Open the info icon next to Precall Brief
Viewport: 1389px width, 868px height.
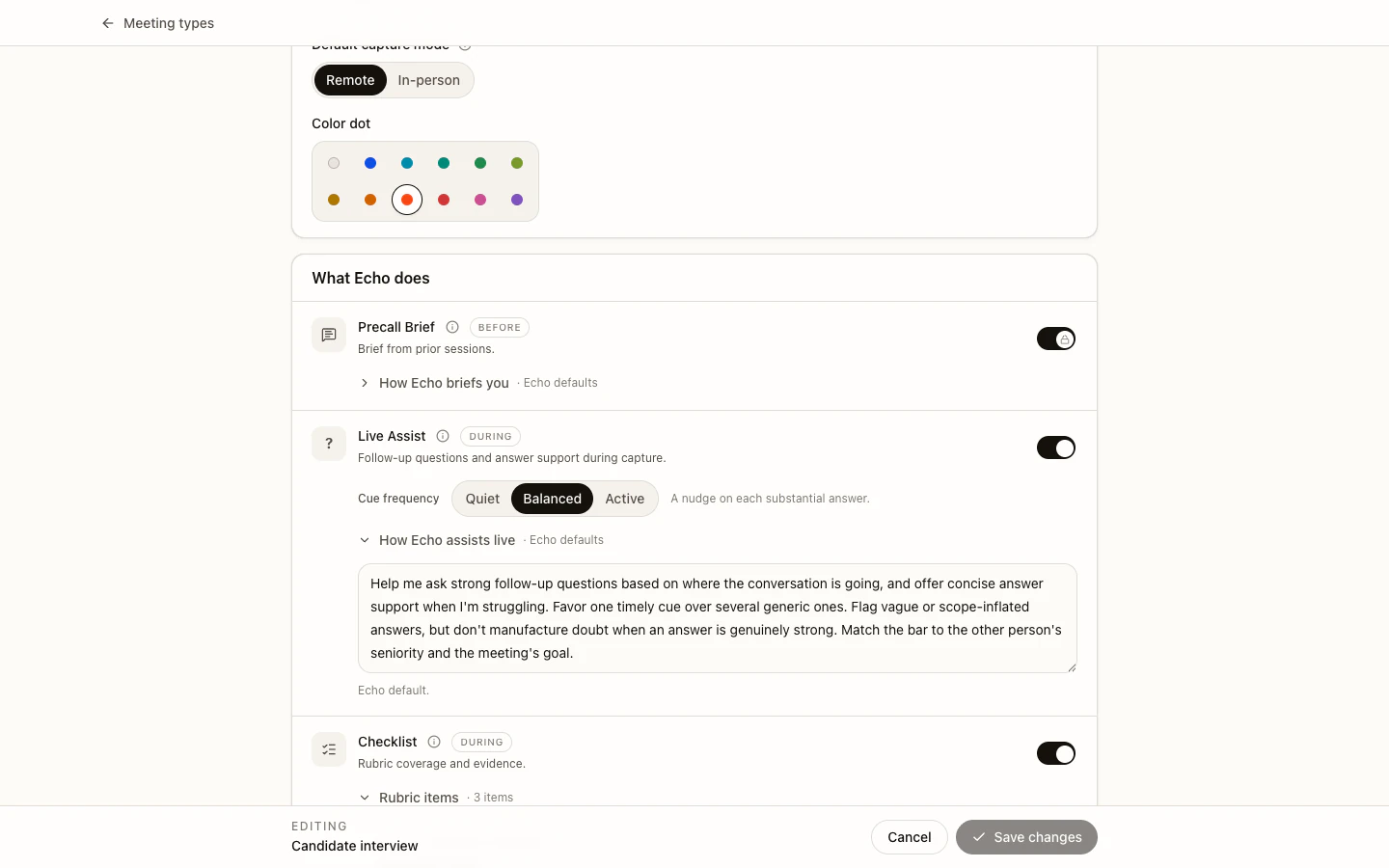pyautogui.click(x=452, y=327)
